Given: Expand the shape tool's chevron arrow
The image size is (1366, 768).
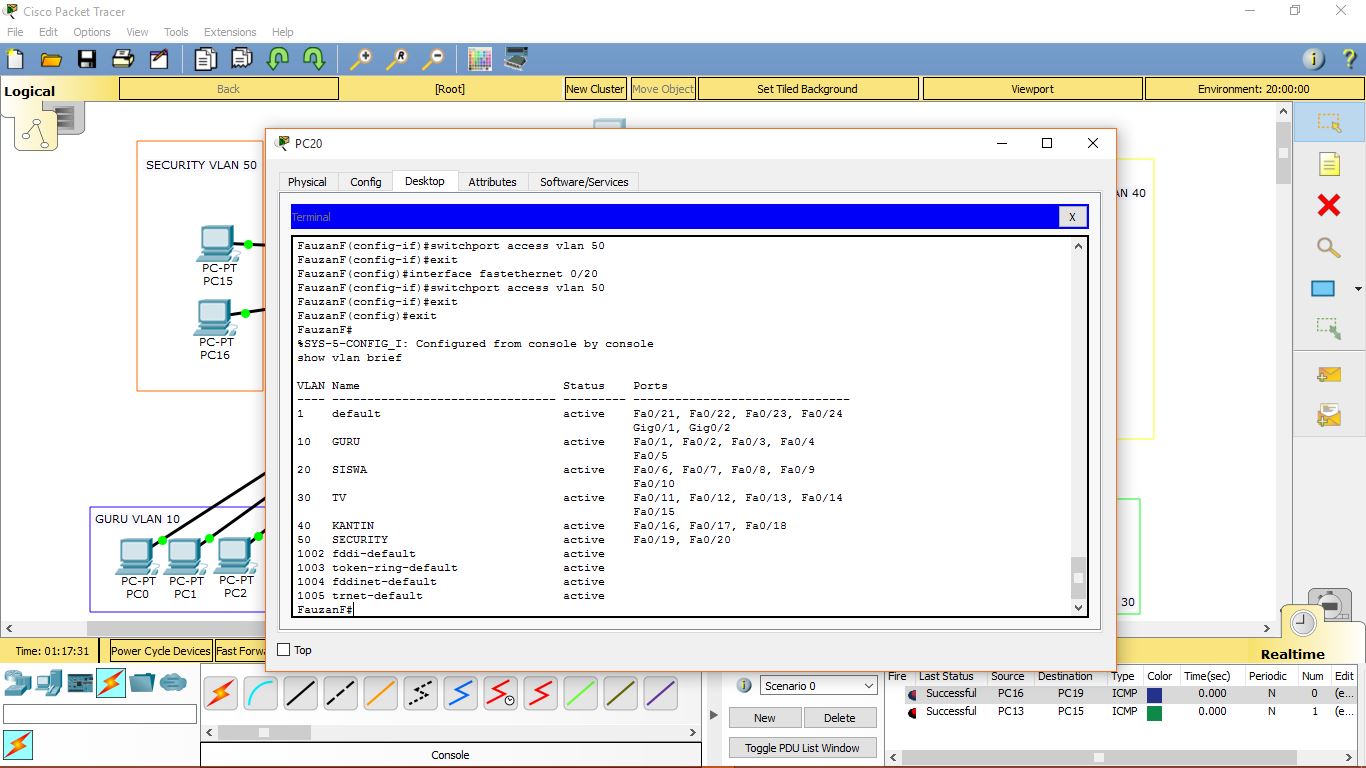Looking at the screenshot, I should (x=1358, y=288).
